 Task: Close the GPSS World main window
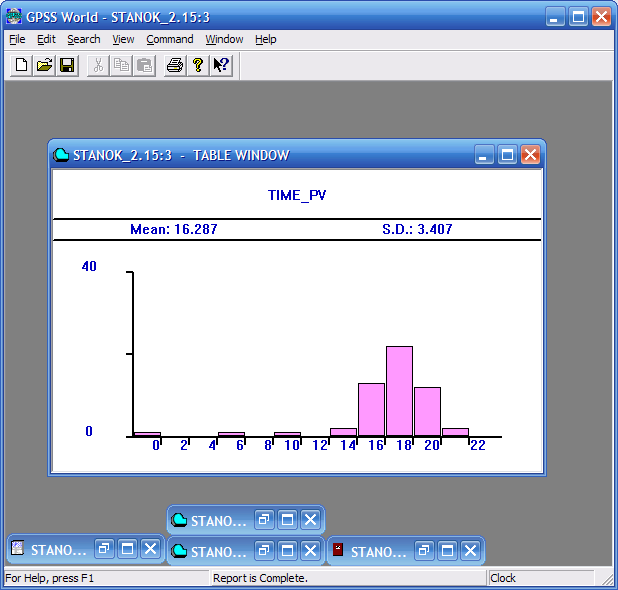(x=601, y=17)
